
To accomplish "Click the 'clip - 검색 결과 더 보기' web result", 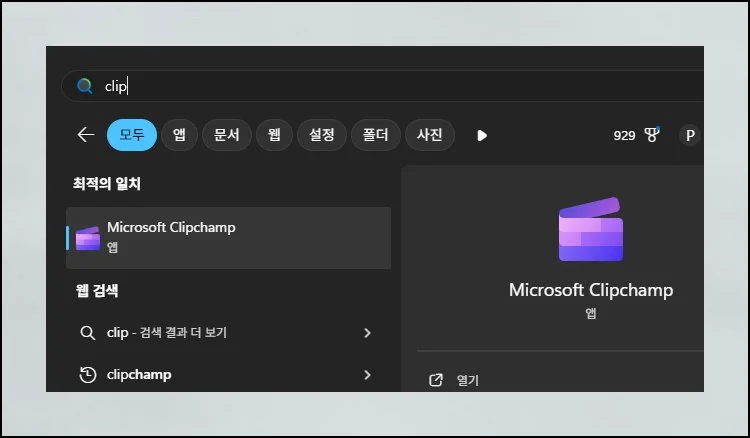I will tap(228, 332).
